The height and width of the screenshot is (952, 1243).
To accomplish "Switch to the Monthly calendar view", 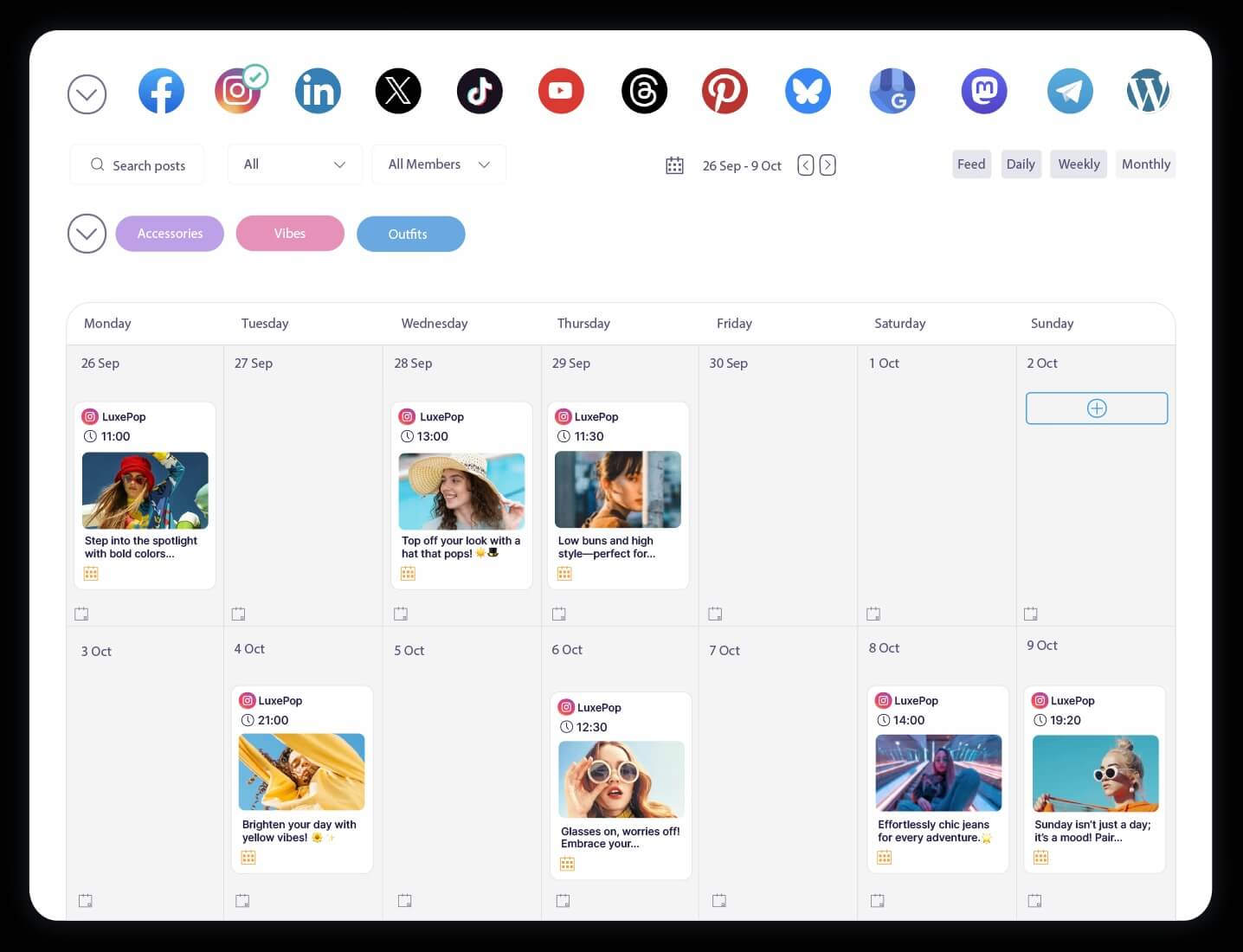I will [1145, 164].
